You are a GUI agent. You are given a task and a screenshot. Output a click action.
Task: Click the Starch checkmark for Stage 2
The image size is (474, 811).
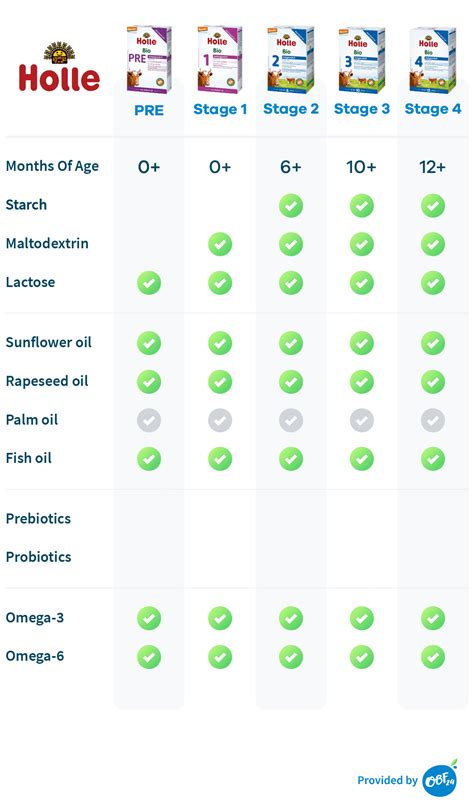[x=291, y=205]
